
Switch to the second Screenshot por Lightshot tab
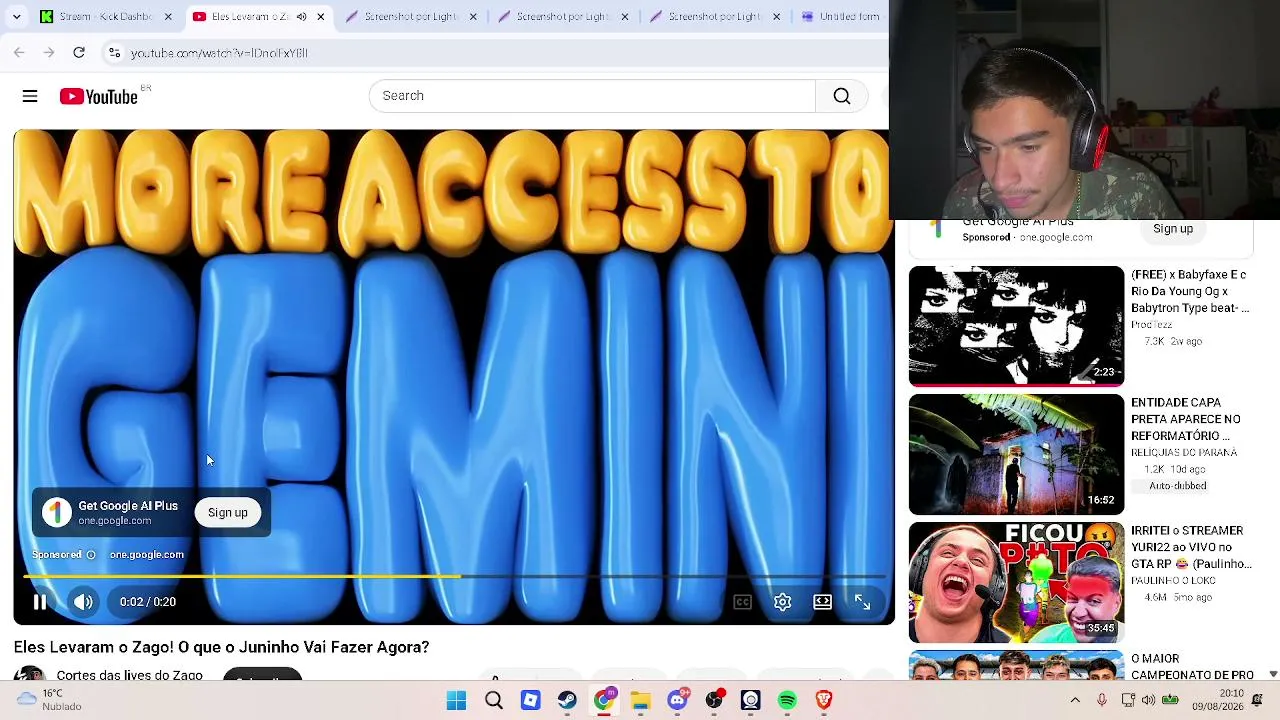(x=564, y=17)
